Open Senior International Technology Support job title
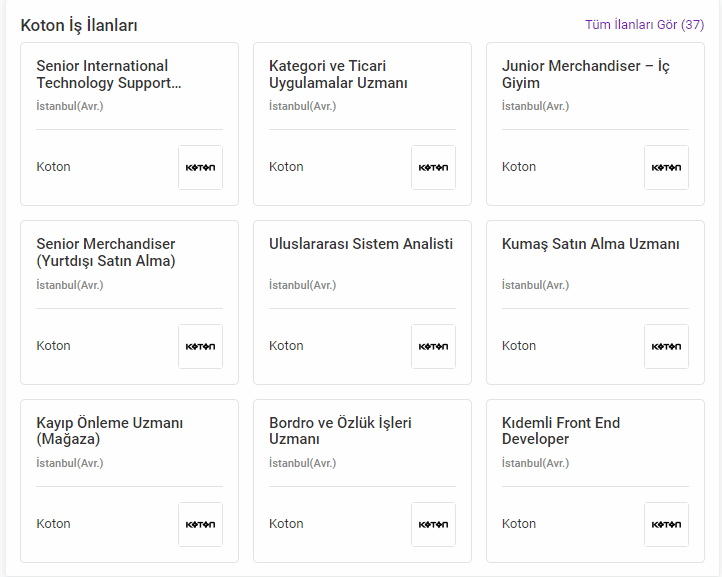The height and width of the screenshot is (577, 722). click(x=108, y=74)
